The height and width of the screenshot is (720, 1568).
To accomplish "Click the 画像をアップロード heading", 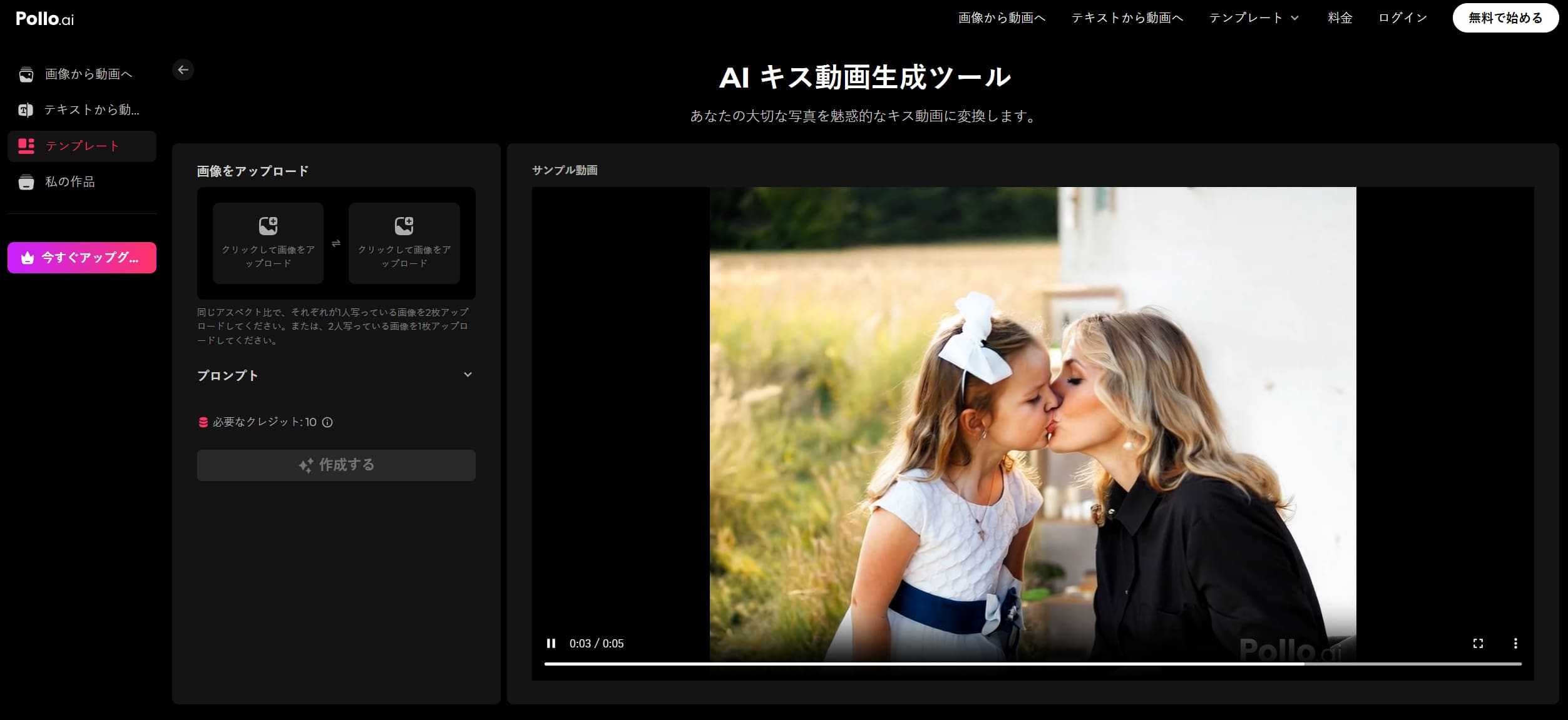I will coord(253,171).
